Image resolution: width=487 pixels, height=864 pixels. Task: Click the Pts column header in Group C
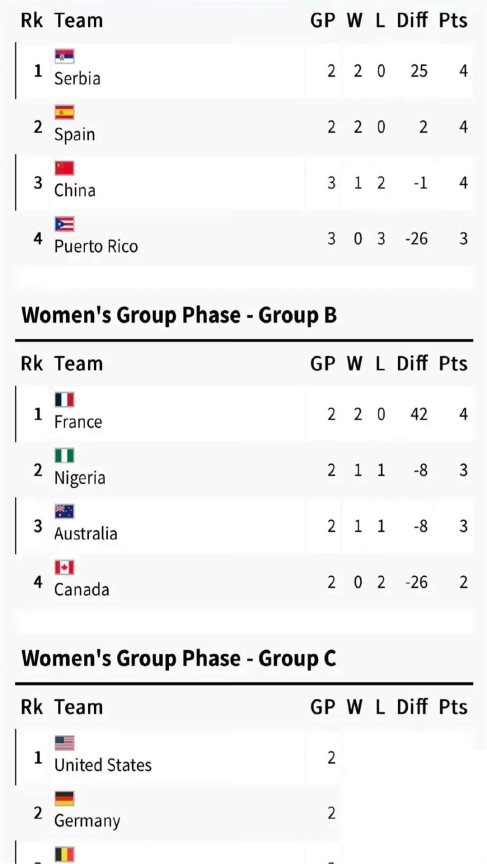[453, 707]
